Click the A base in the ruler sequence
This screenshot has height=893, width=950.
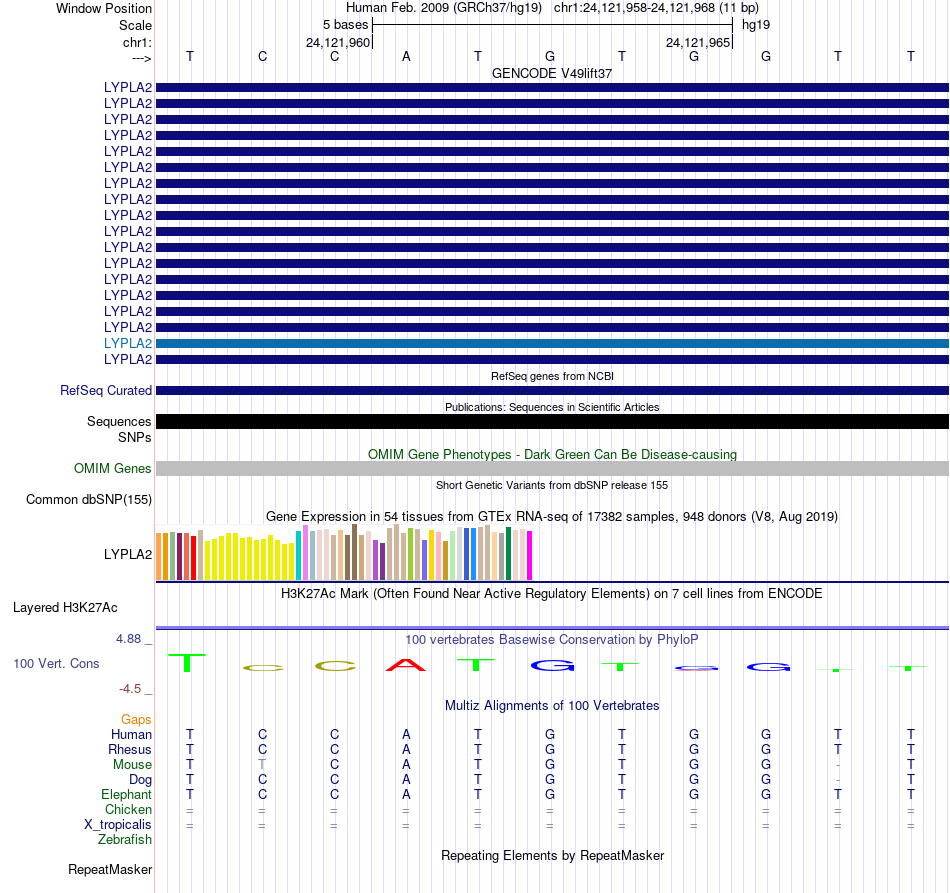406,56
